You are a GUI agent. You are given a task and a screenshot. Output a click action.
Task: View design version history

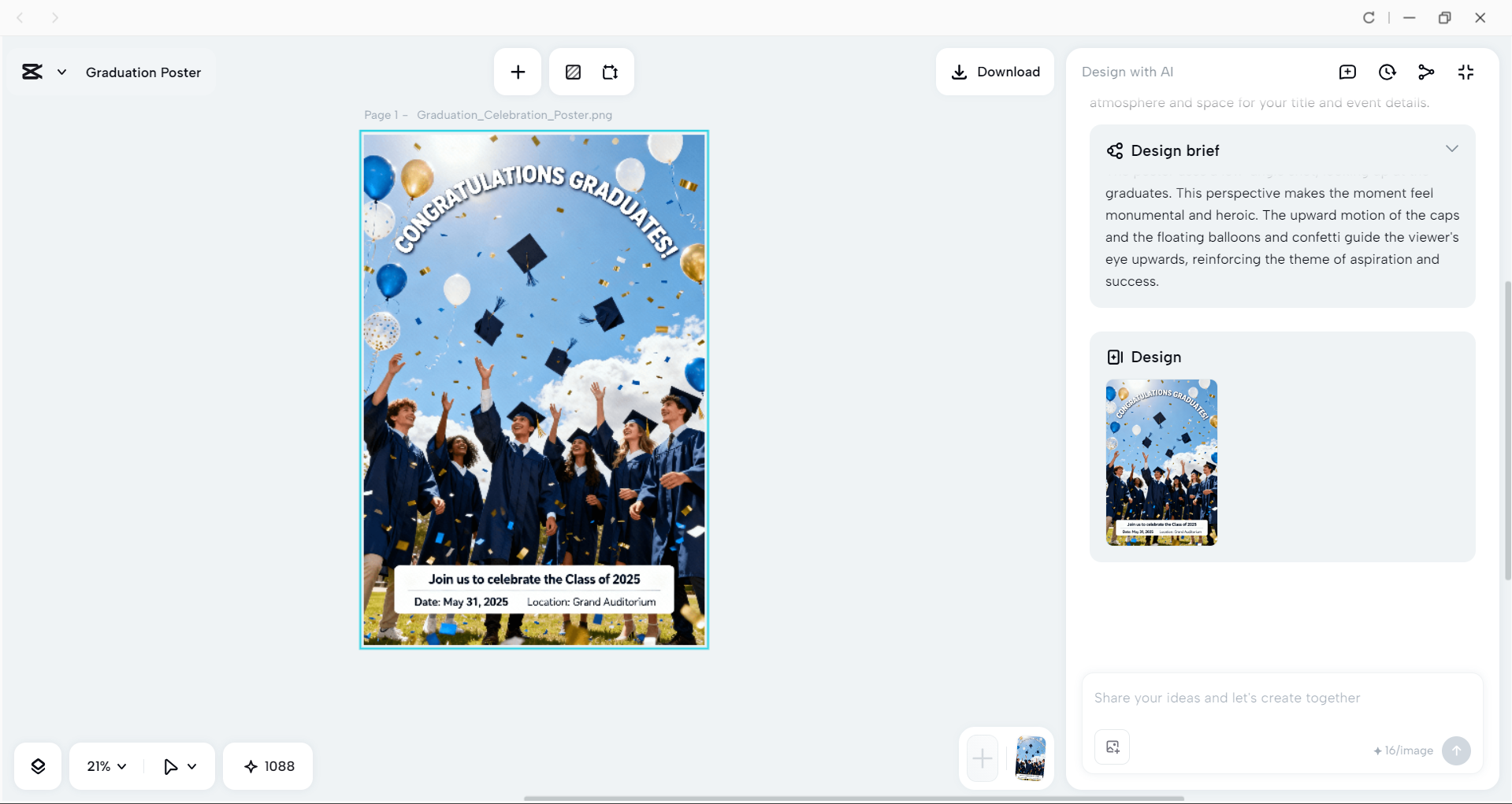point(1387,72)
